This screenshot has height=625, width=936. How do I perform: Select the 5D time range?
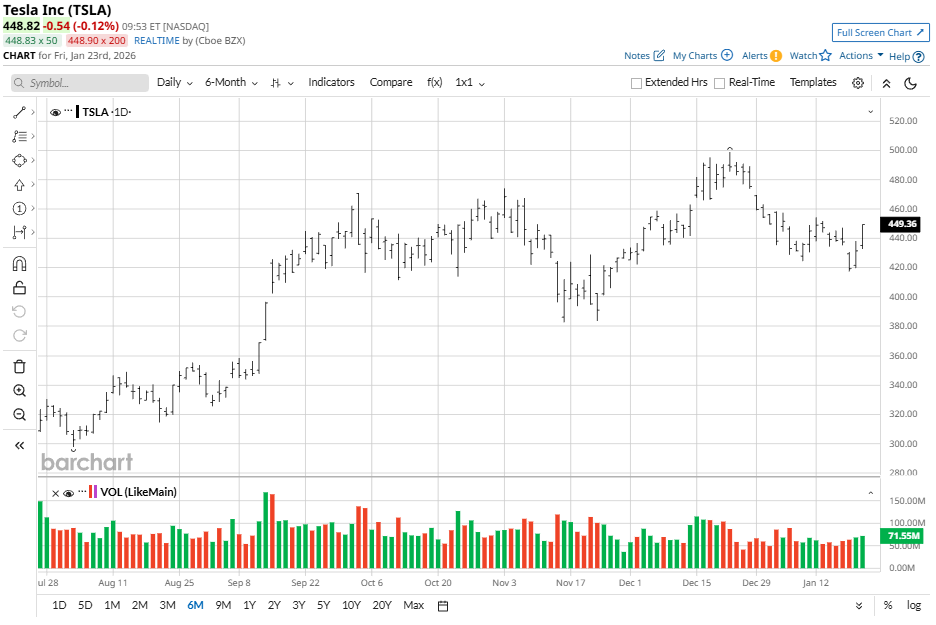(x=85, y=605)
